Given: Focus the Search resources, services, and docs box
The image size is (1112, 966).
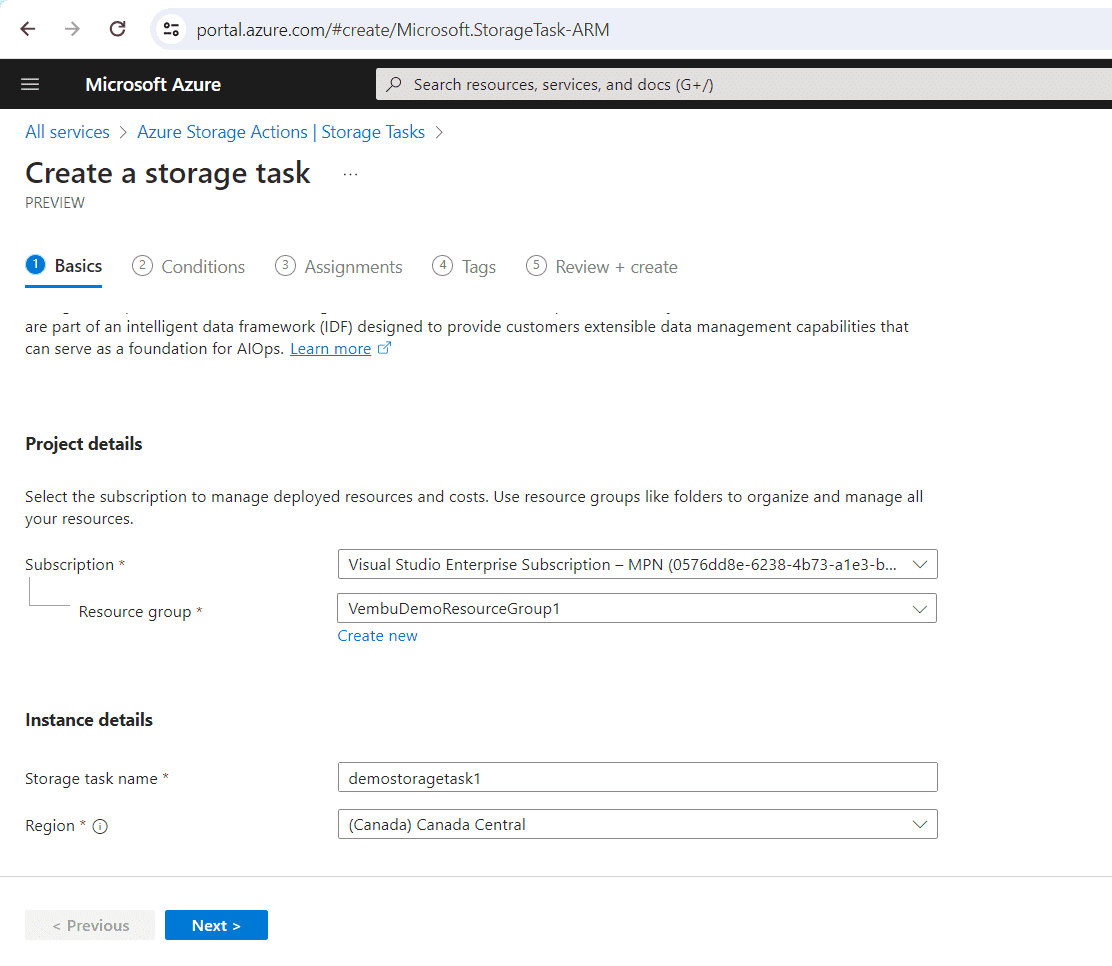Looking at the screenshot, I should (743, 84).
